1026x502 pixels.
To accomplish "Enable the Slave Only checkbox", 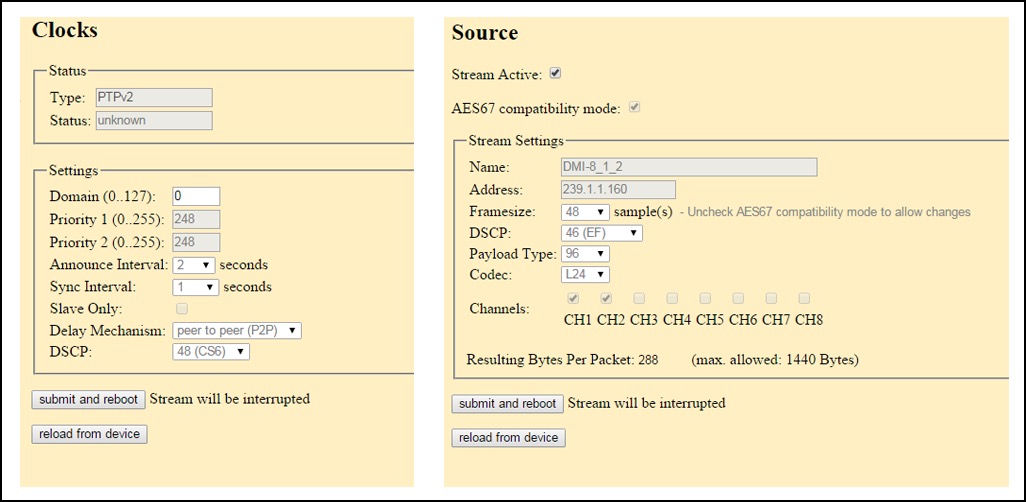I will point(183,308).
